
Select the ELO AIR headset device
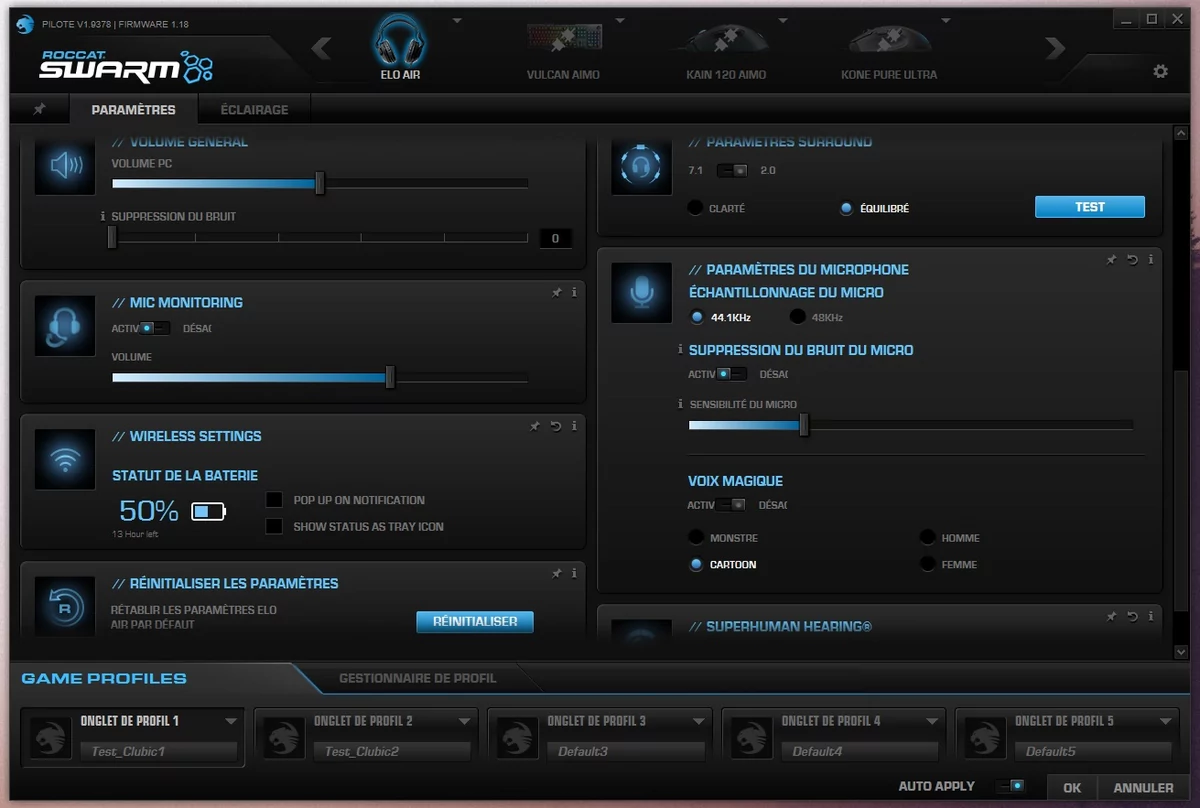pyautogui.click(x=399, y=45)
